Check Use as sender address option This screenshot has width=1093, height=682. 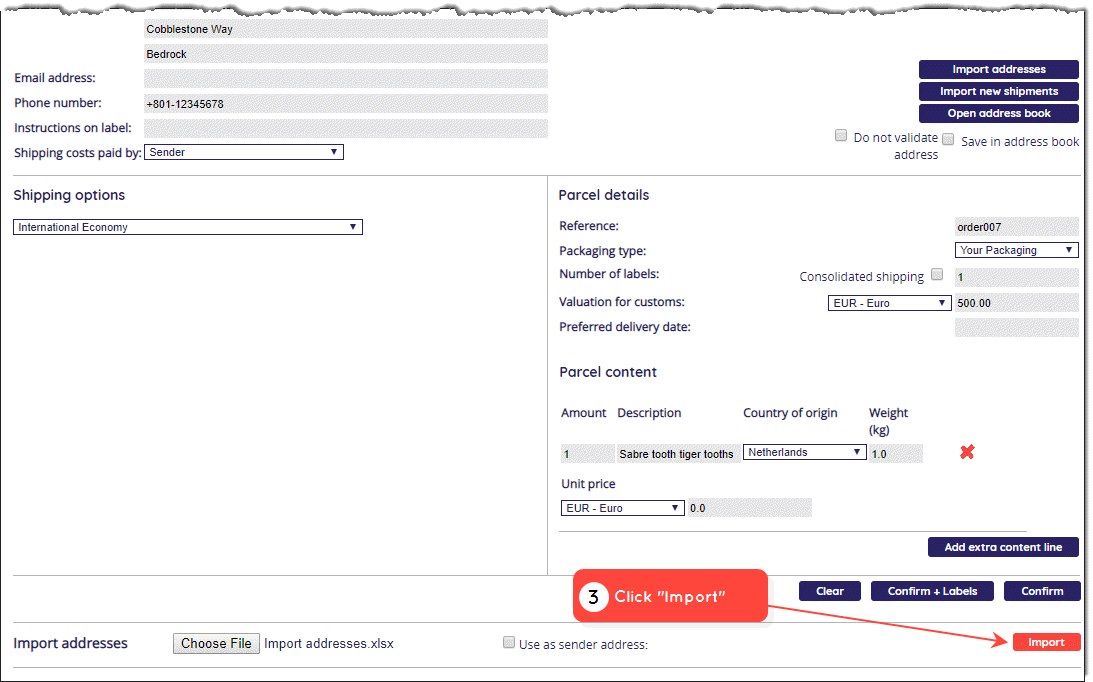tap(509, 642)
